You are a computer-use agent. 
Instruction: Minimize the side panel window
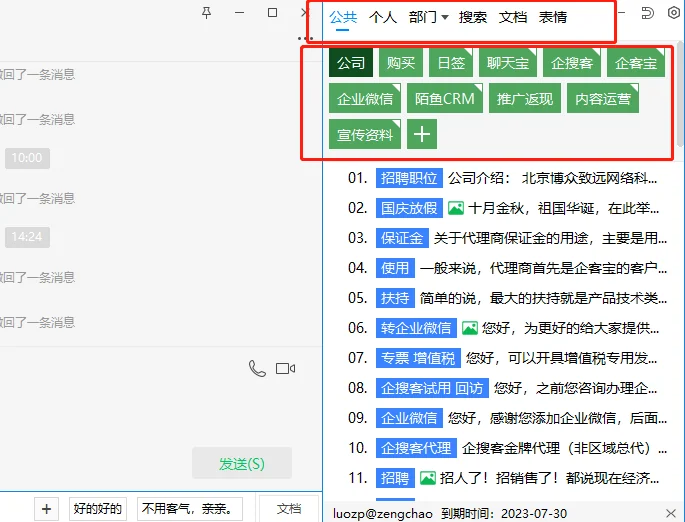pos(621,13)
